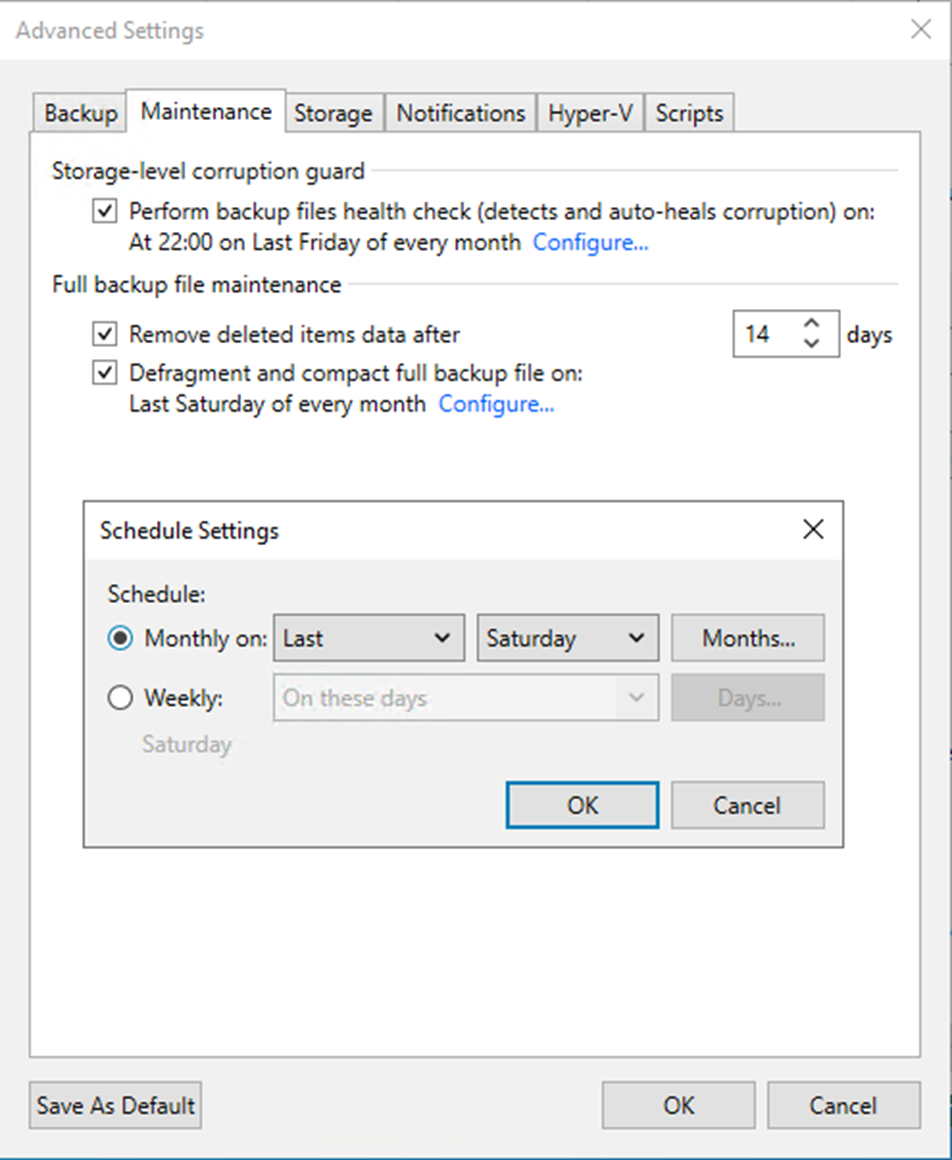Open the Storage tab
Viewport: 952px width, 1160px height.
pos(333,114)
